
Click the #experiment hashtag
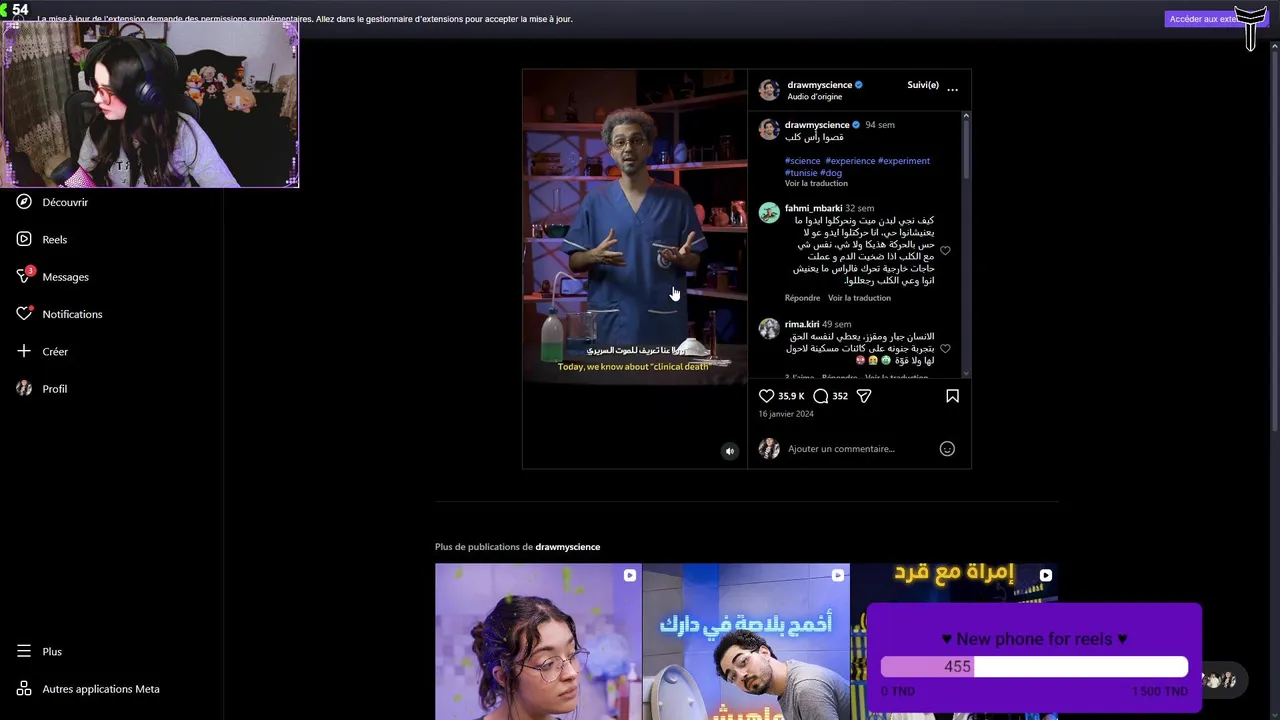[904, 161]
